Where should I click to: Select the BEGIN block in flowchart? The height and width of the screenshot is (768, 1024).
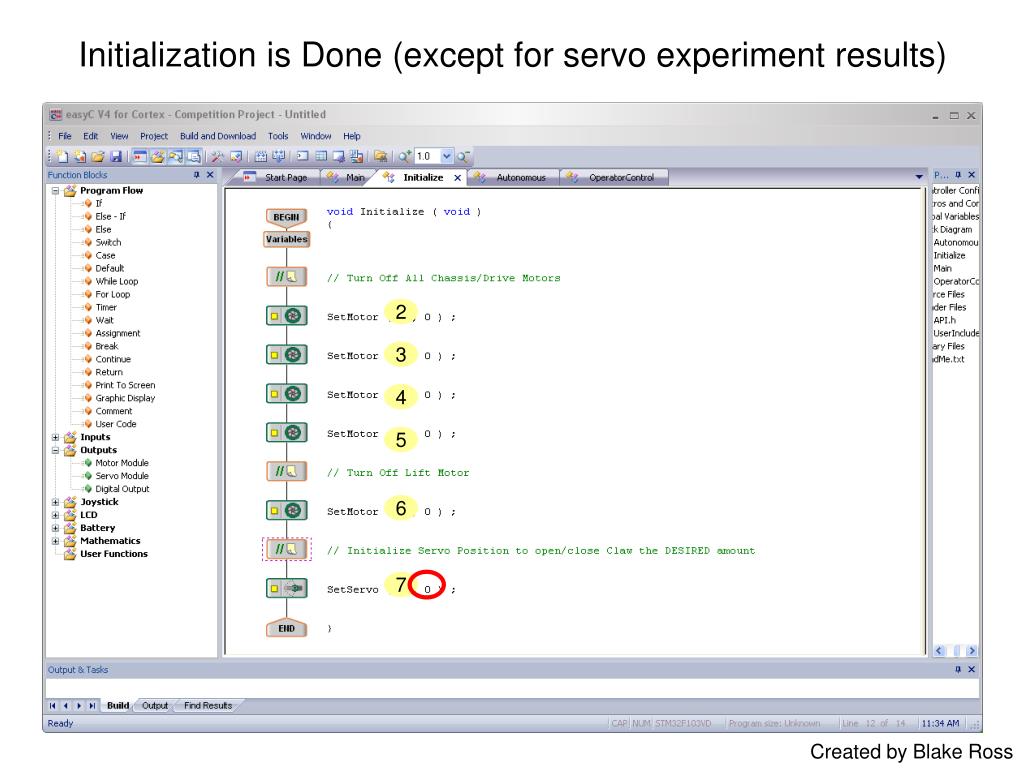[x=287, y=217]
